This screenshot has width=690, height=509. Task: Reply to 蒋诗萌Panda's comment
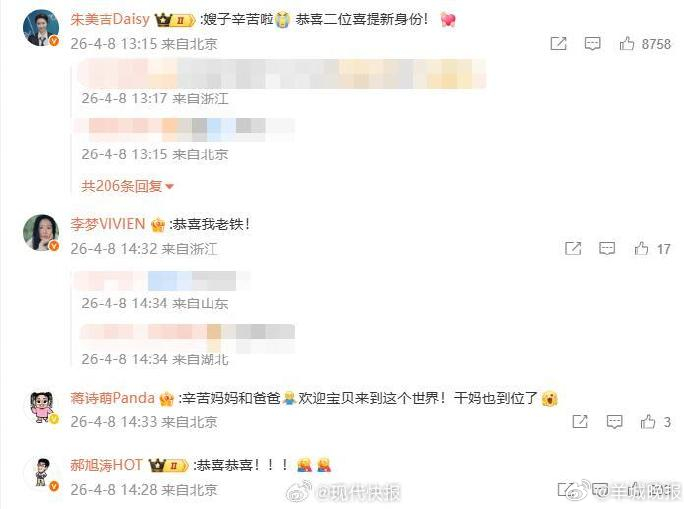tap(614, 421)
